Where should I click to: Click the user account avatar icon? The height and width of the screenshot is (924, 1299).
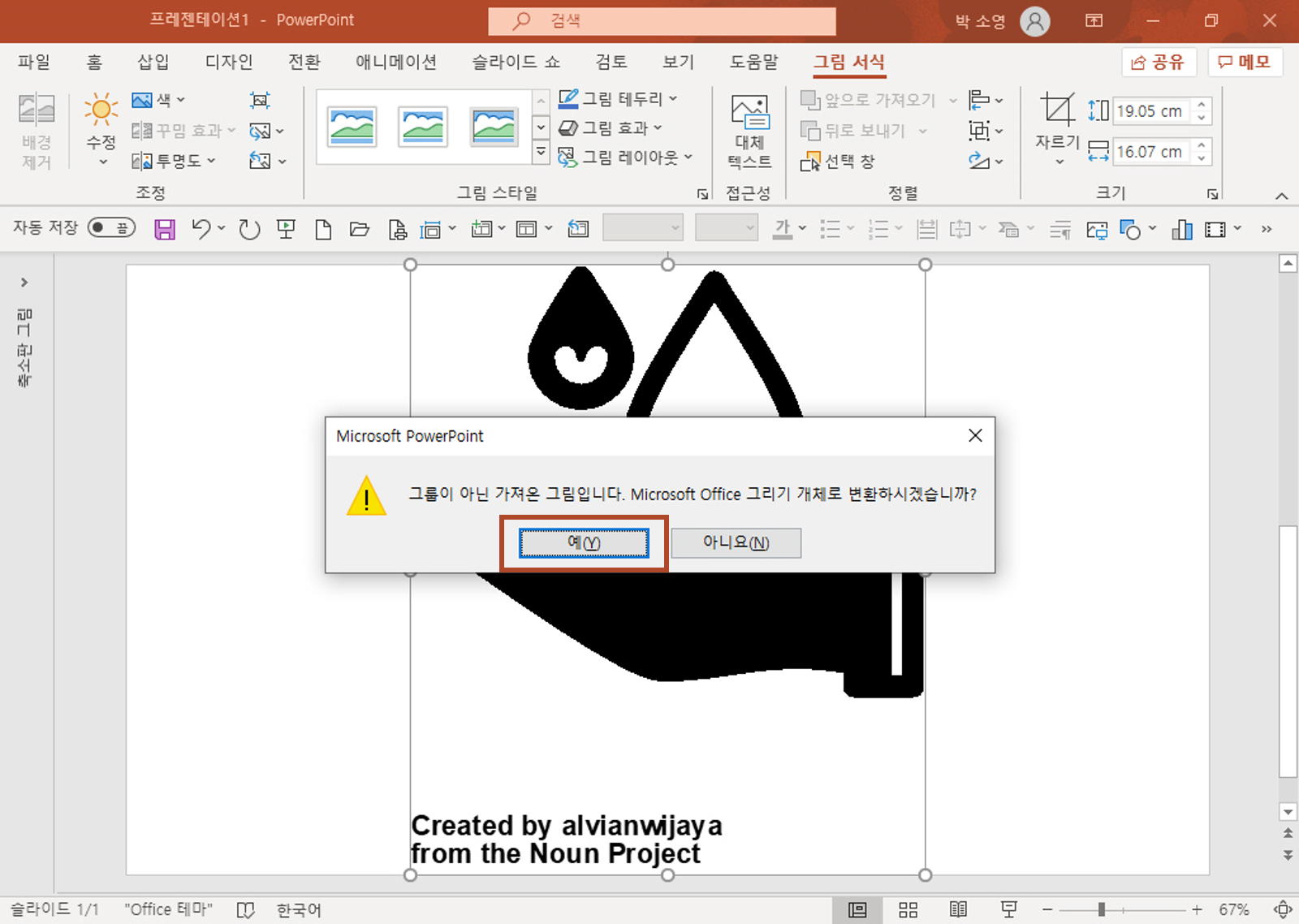1035,21
